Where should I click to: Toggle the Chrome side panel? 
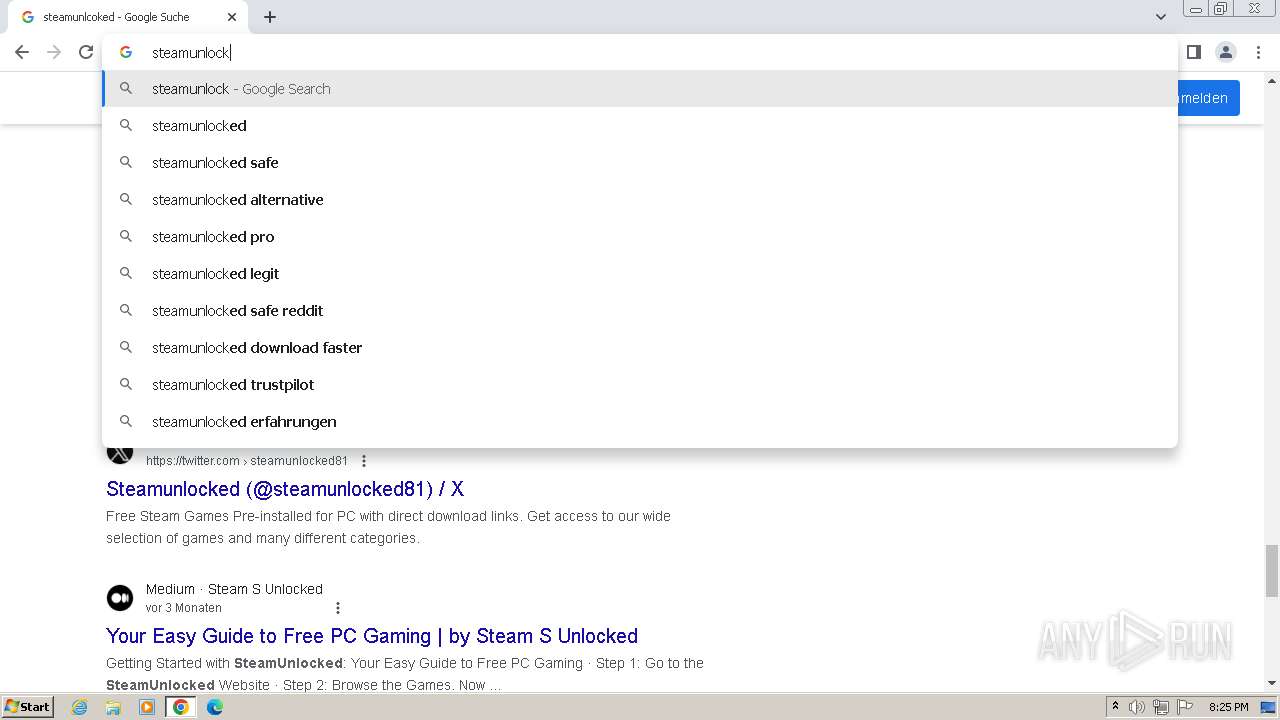(1193, 52)
